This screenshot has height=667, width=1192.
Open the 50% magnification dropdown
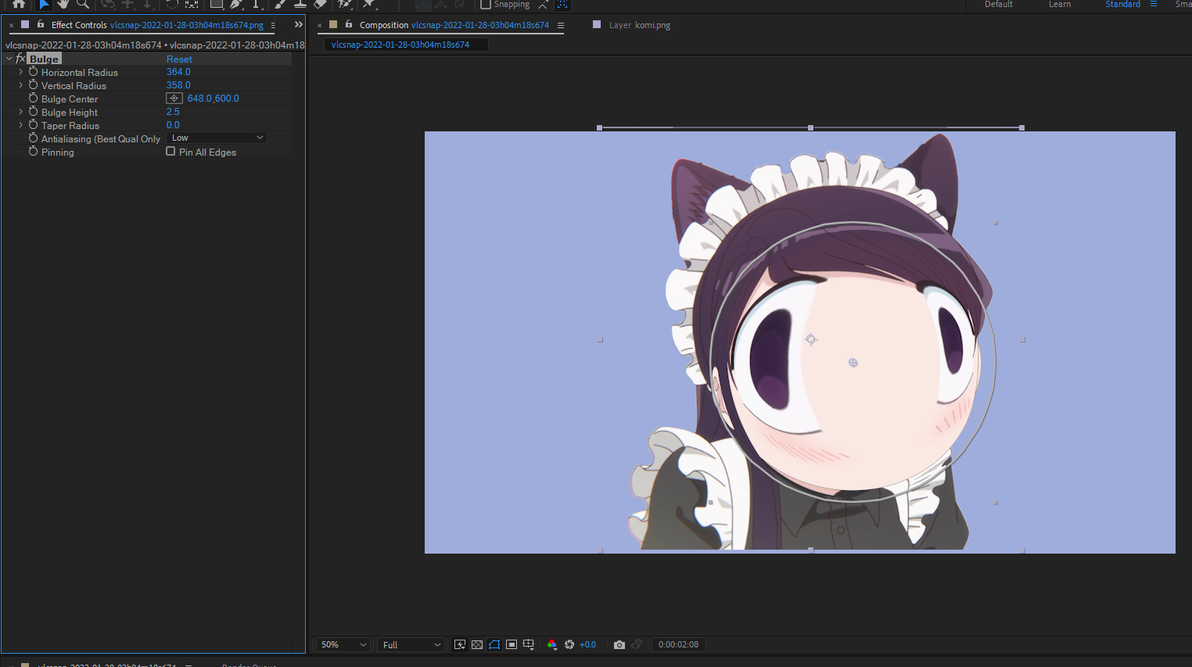[343, 644]
